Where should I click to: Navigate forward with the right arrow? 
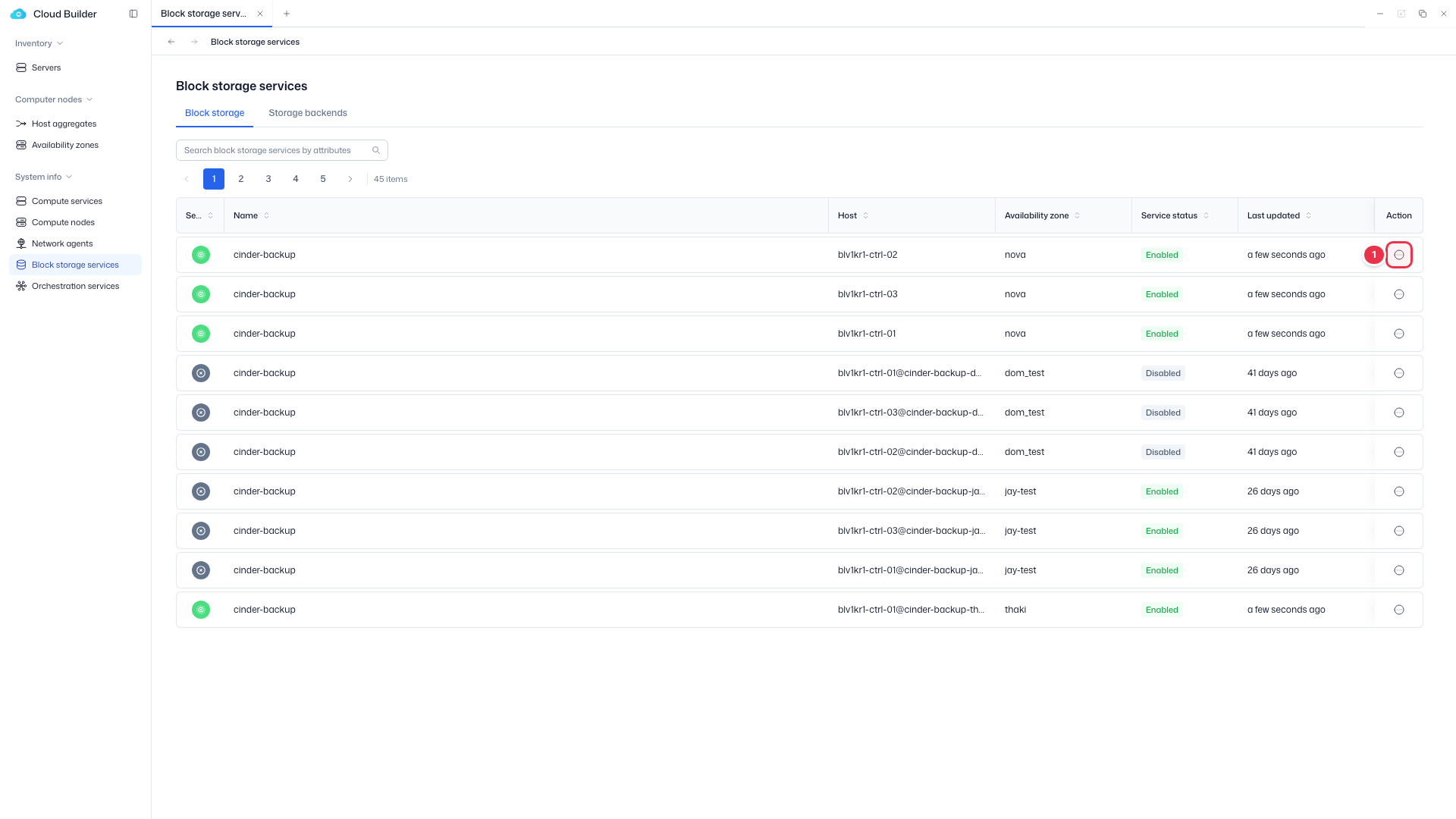pyautogui.click(x=194, y=42)
